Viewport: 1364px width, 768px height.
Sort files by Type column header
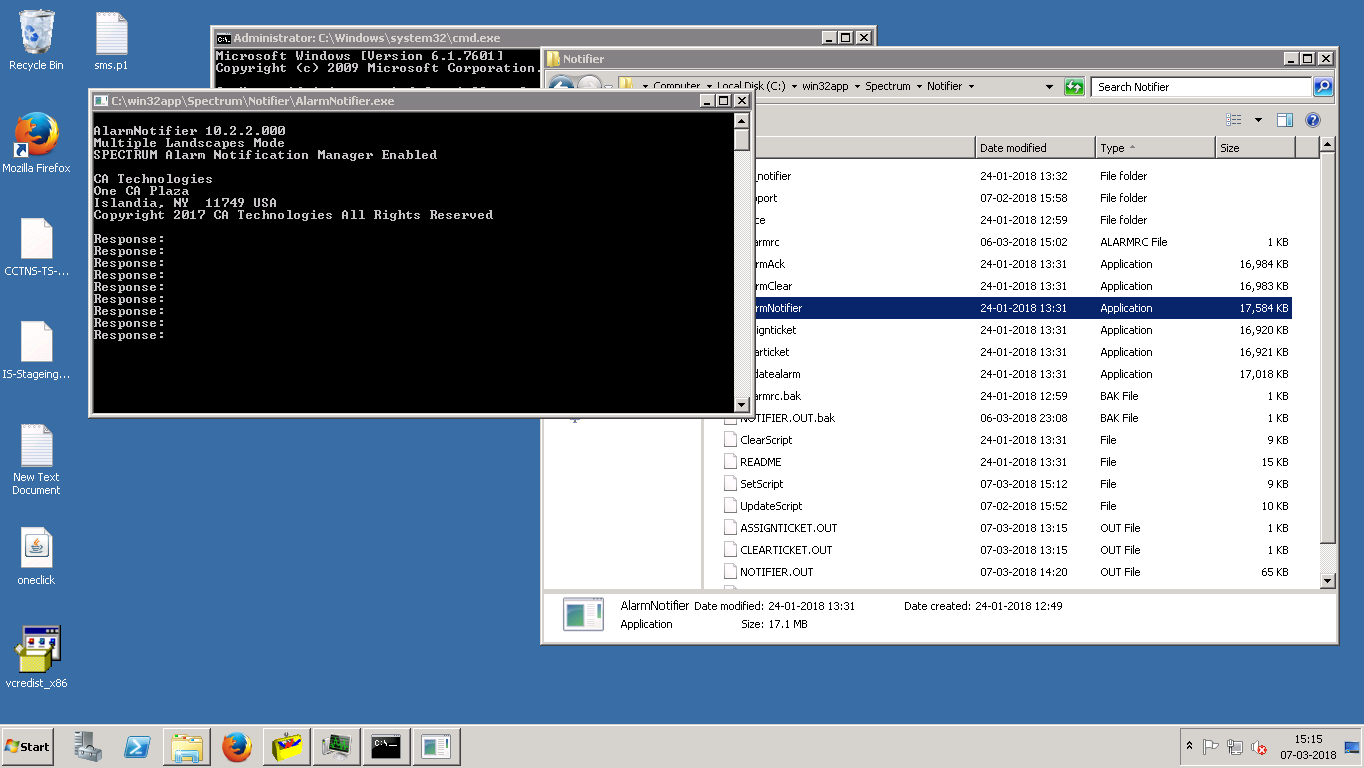(x=1155, y=148)
